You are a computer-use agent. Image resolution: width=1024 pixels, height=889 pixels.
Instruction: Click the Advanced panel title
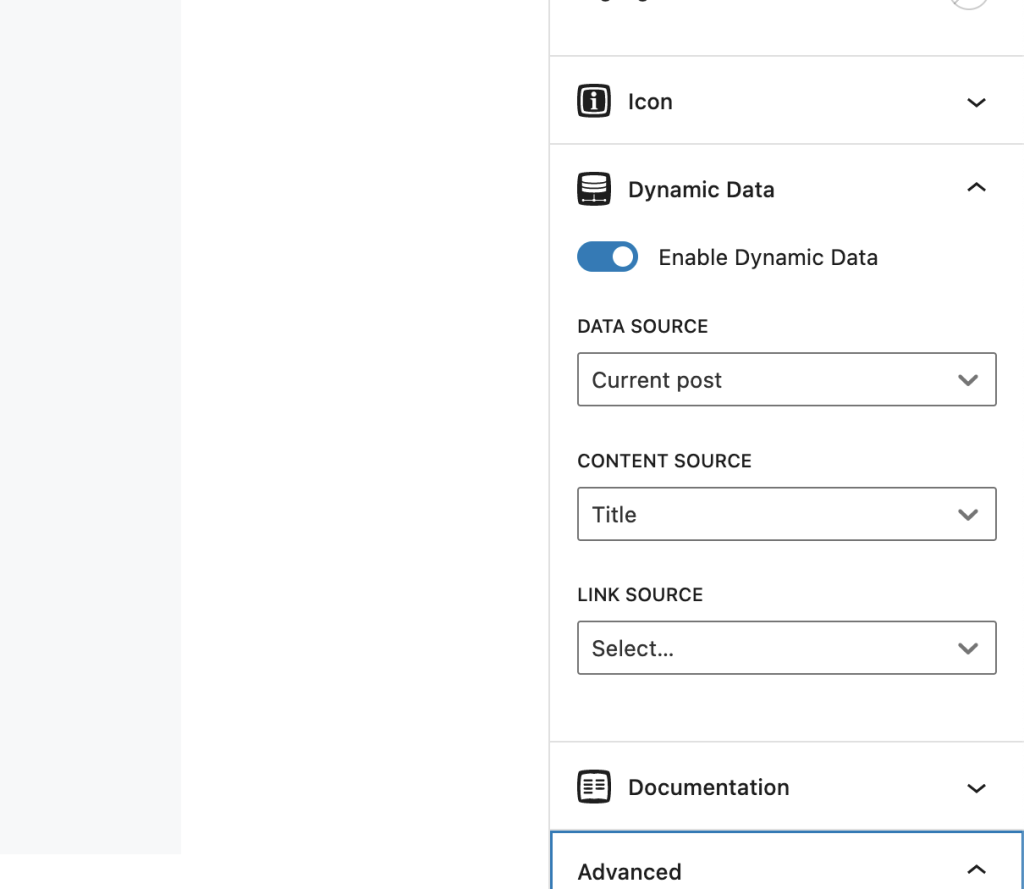tap(629, 872)
